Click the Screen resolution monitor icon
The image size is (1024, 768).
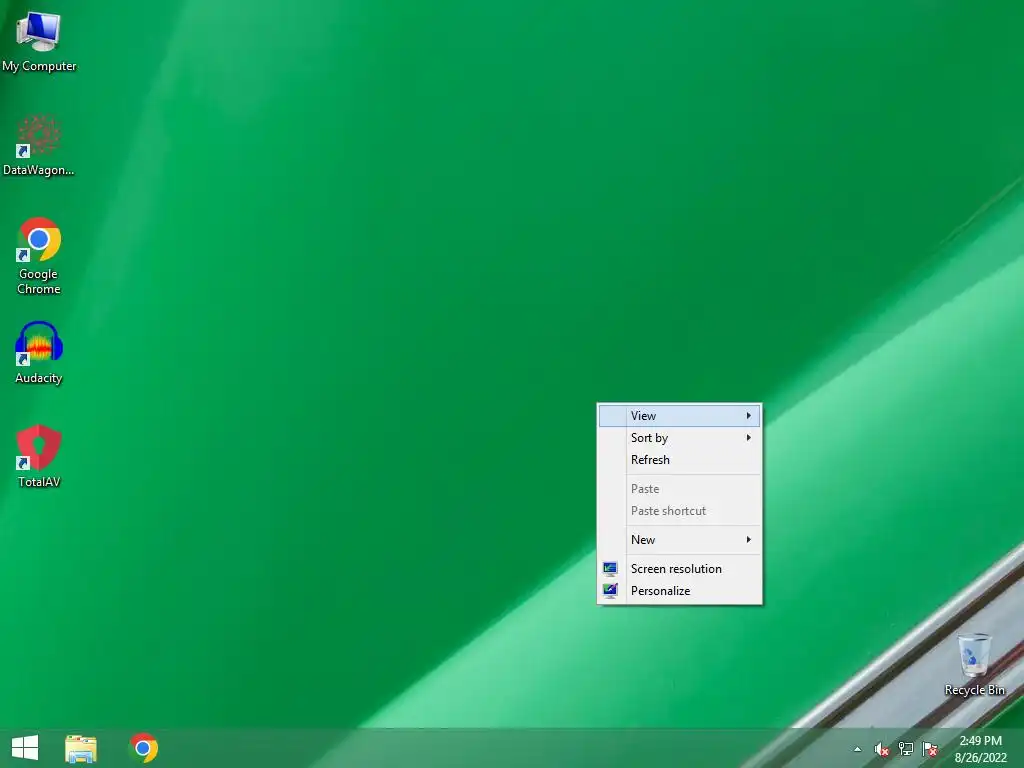coord(610,569)
